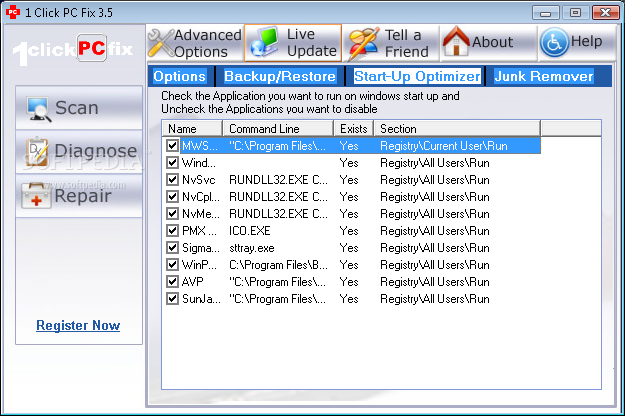Uncheck the SunJa startup checkbox
This screenshot has height=416, width=625.
pos(172,299)
